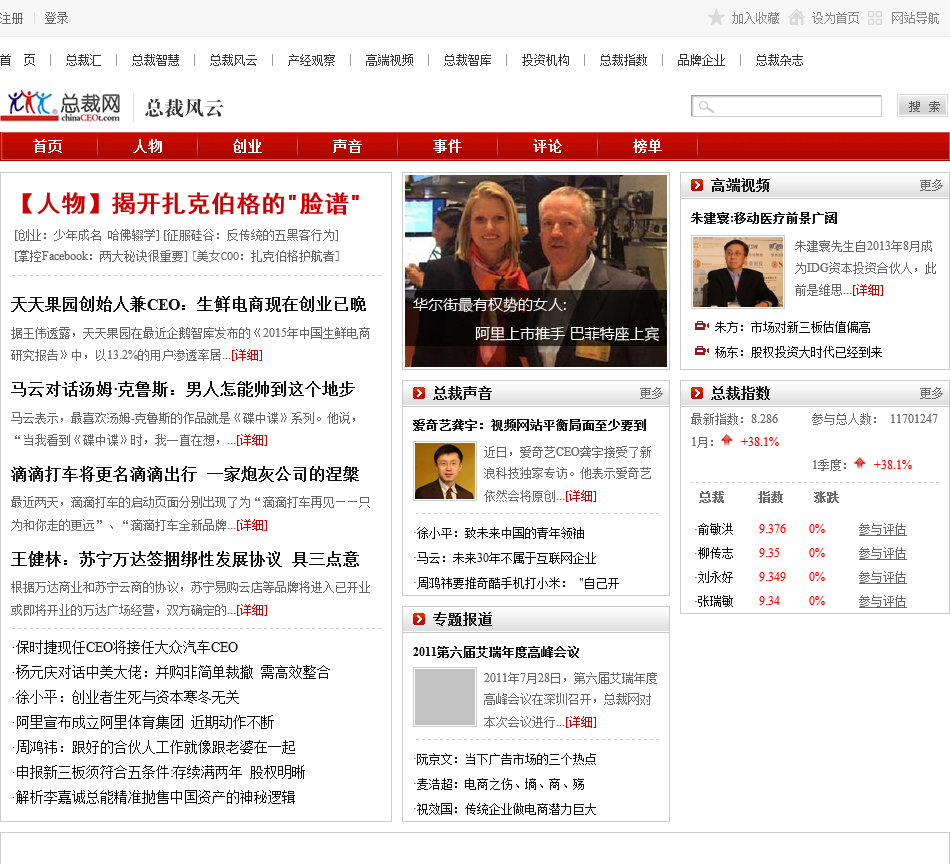Open 徐小平：创业者生死与资本寒冬无关
The width and height of the screenshot is (950, 864).
coord(127,697)
